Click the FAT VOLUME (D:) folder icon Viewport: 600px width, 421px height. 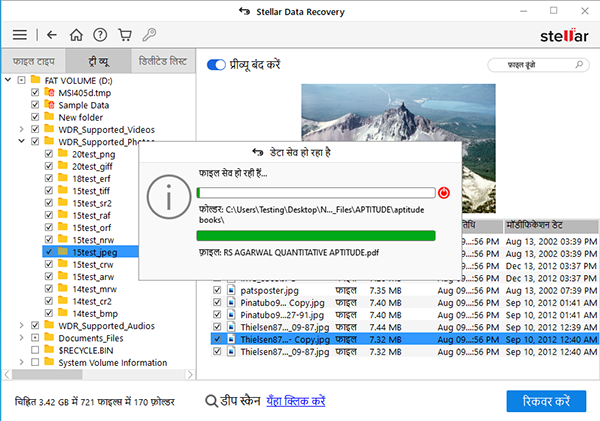tap(36, 80)
